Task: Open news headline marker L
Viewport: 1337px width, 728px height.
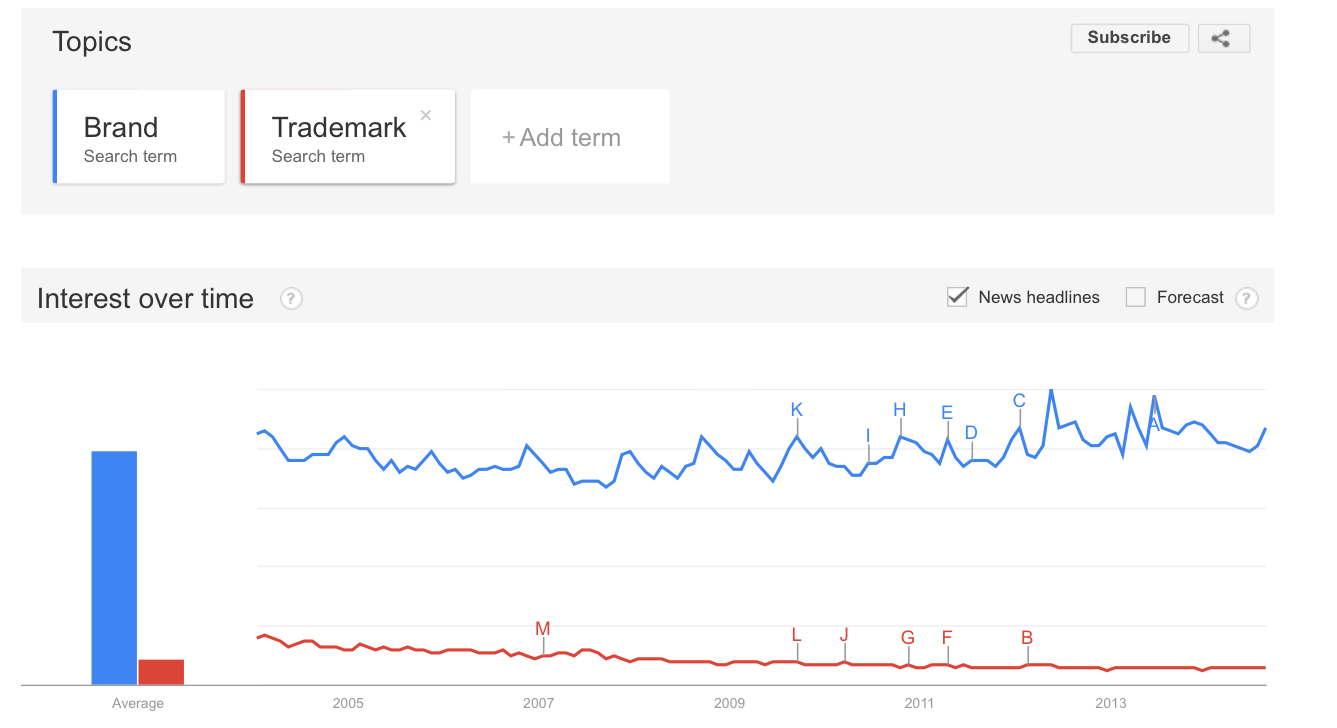Action: [x=797, y=635]
